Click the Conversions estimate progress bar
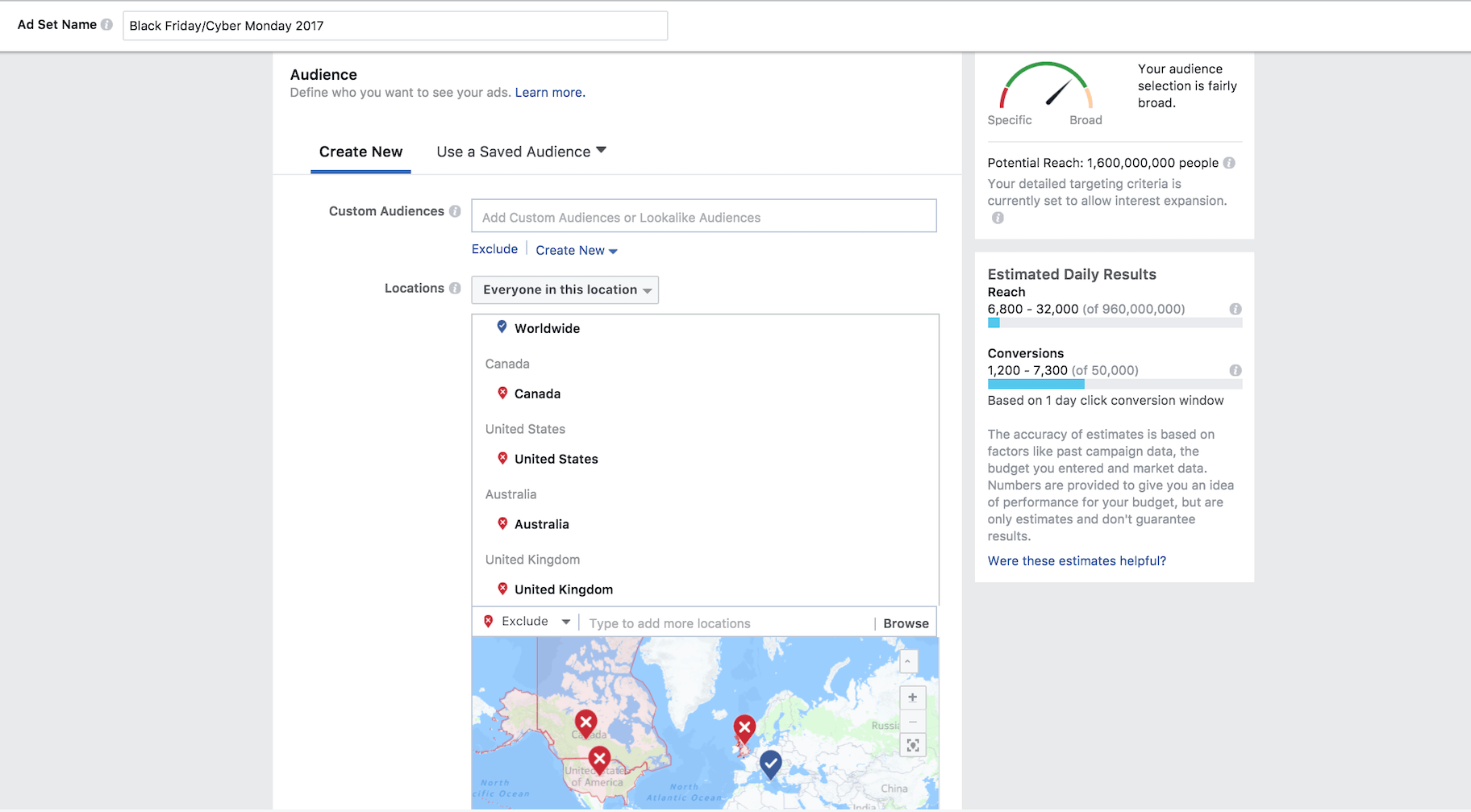1471x812 pixels. pyautogui.click(x=1114, y=385)
